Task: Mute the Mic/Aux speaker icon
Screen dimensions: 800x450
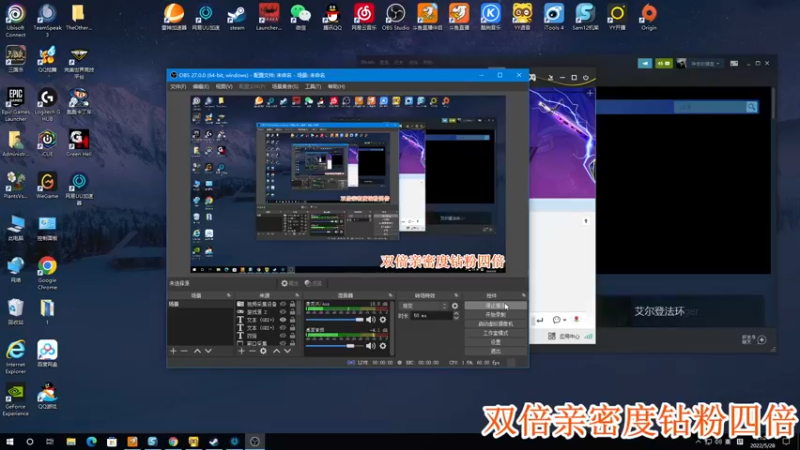Action: (371, 320)
